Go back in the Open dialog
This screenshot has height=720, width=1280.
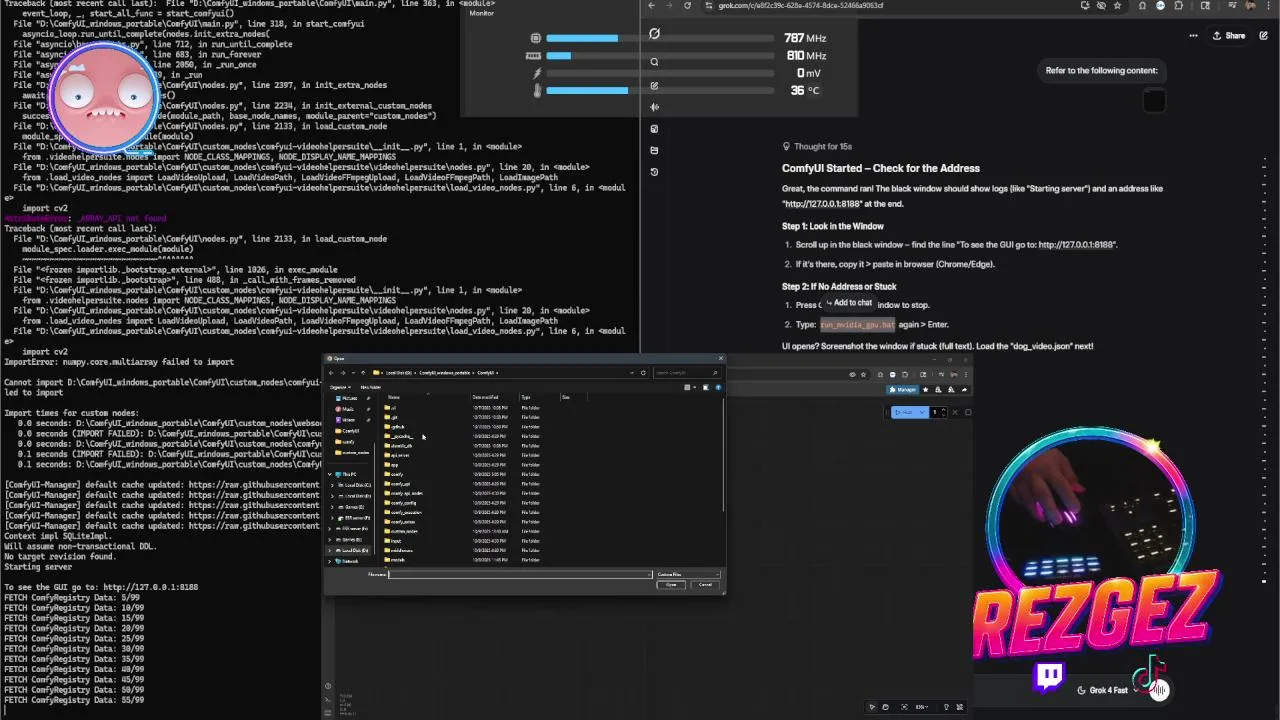pos(331,373)
